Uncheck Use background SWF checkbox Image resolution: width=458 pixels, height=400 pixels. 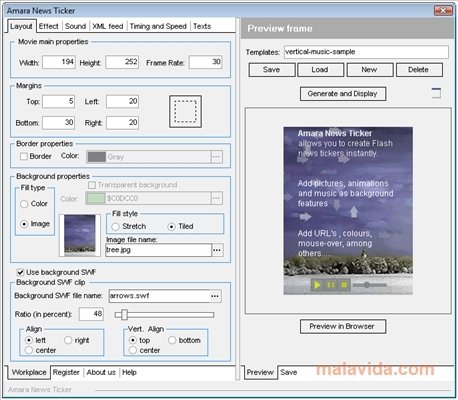coord(21,272)
